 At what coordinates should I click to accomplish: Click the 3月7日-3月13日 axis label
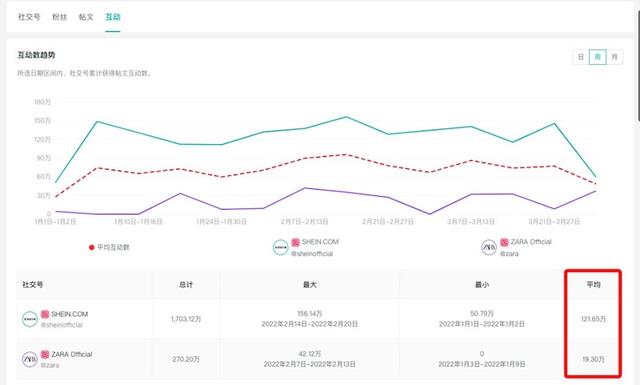[x=471, y=222]
